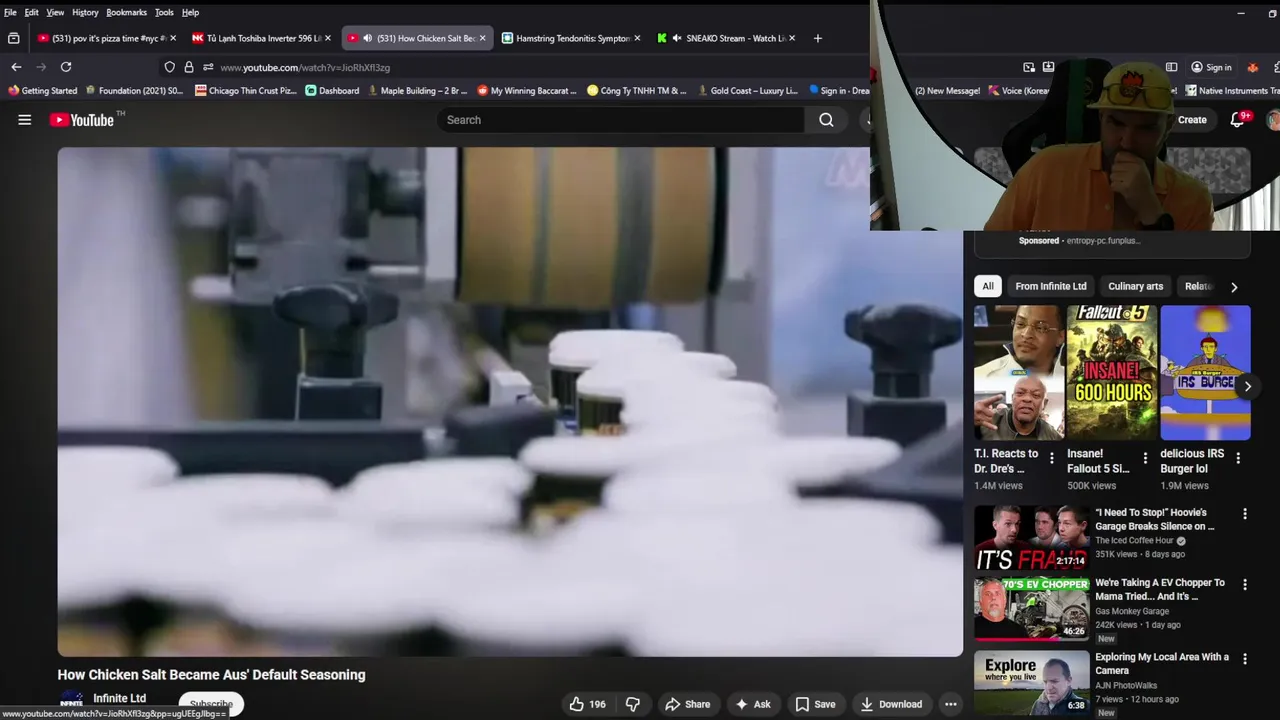The height and width of the screenshot is (720, 1280).
Task: Click the Share button
Action: (x=688, y=704)
